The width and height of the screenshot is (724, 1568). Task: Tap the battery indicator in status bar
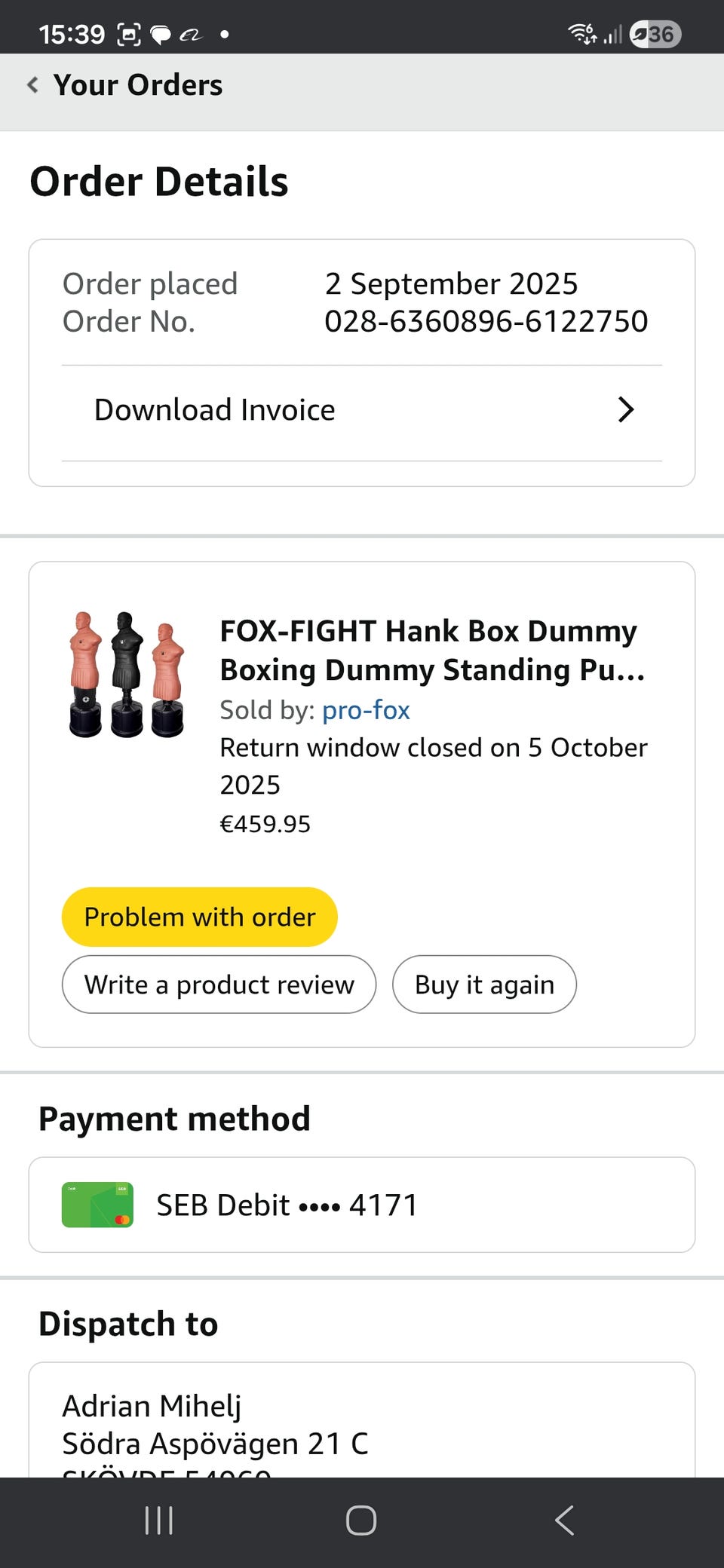click(x=655, y=34)
